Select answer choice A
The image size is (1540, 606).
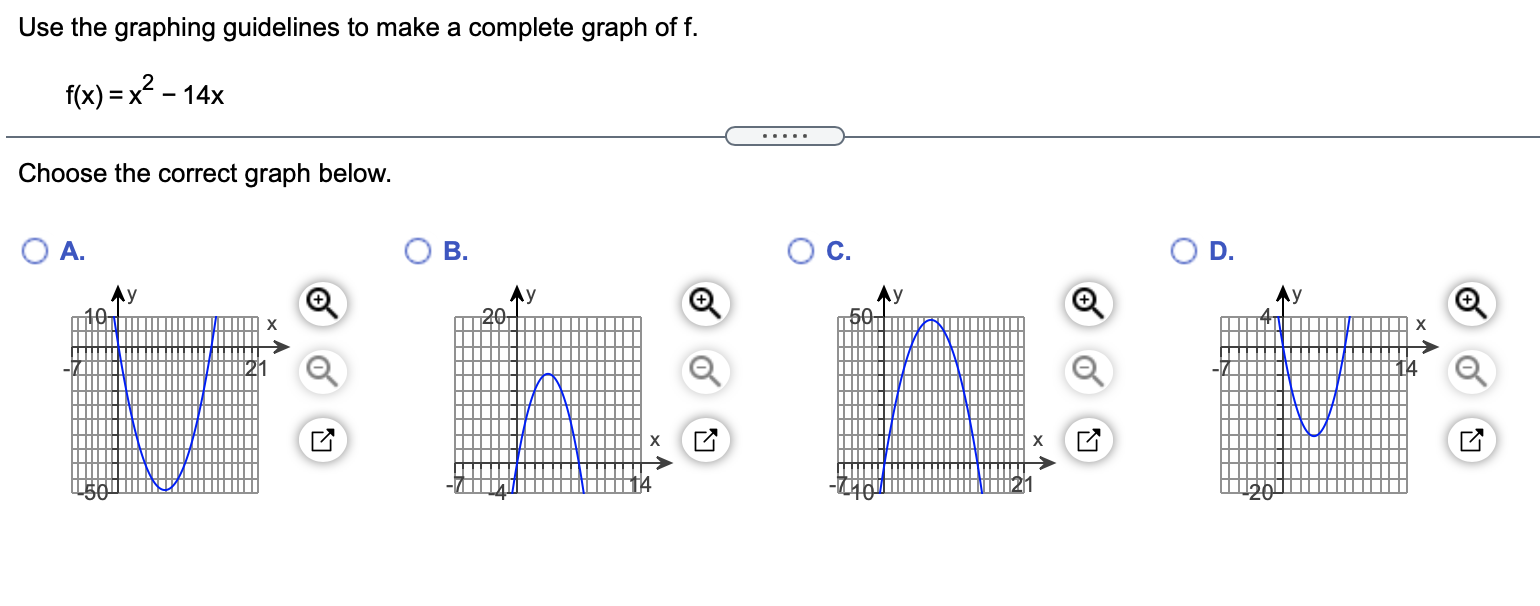tap(36, 251)
